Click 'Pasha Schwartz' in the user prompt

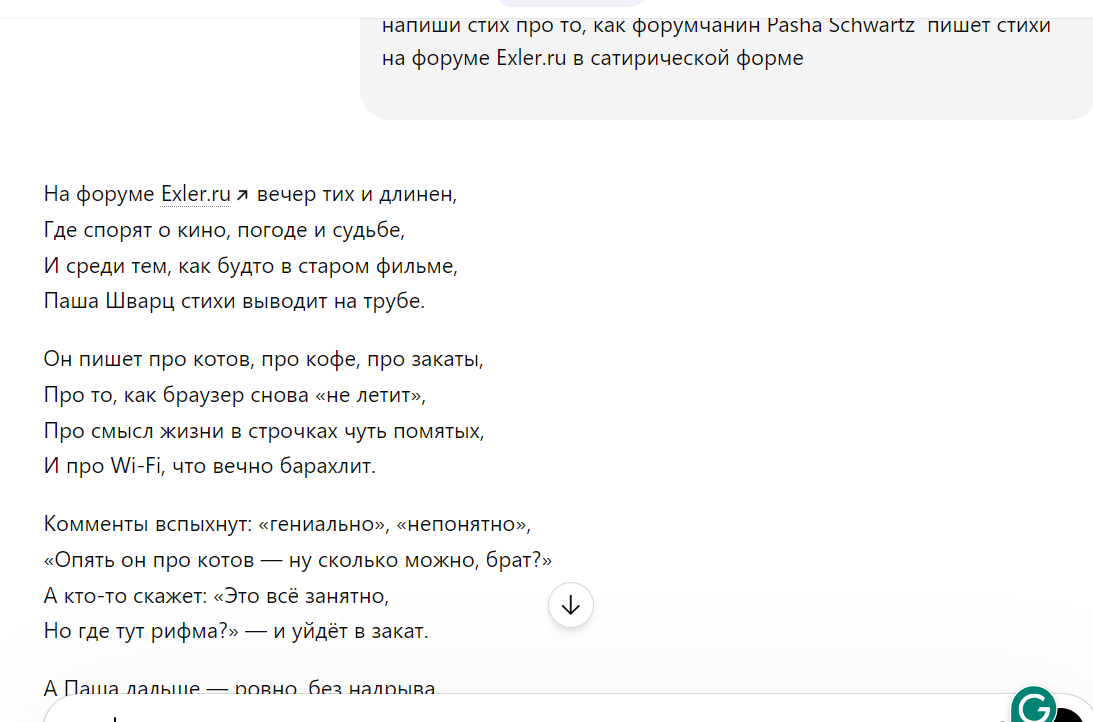(x=840, y=25)
